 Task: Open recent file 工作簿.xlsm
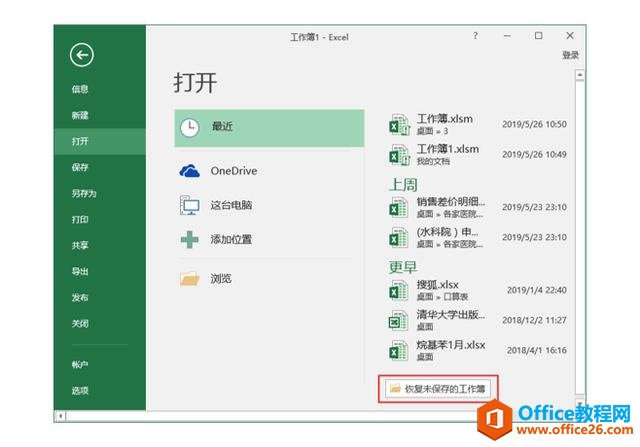tap(478, 125)
